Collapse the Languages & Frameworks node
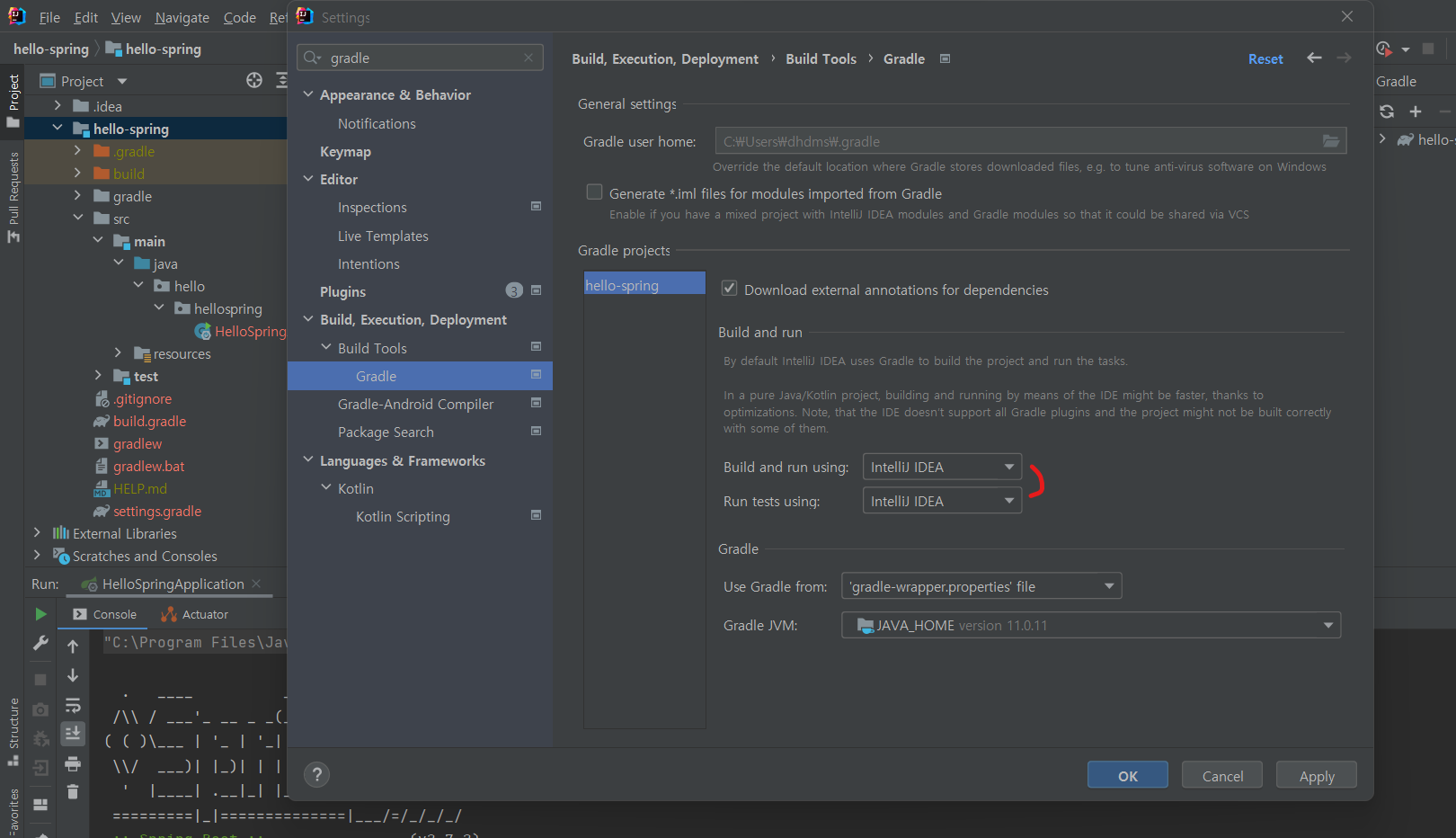The height and width of the screenshot is (838, 1456). tap(308, 459)
